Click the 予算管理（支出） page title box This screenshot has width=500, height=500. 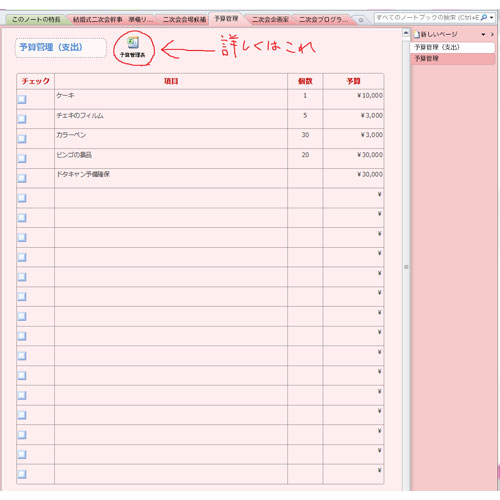[x=61, y=47]
